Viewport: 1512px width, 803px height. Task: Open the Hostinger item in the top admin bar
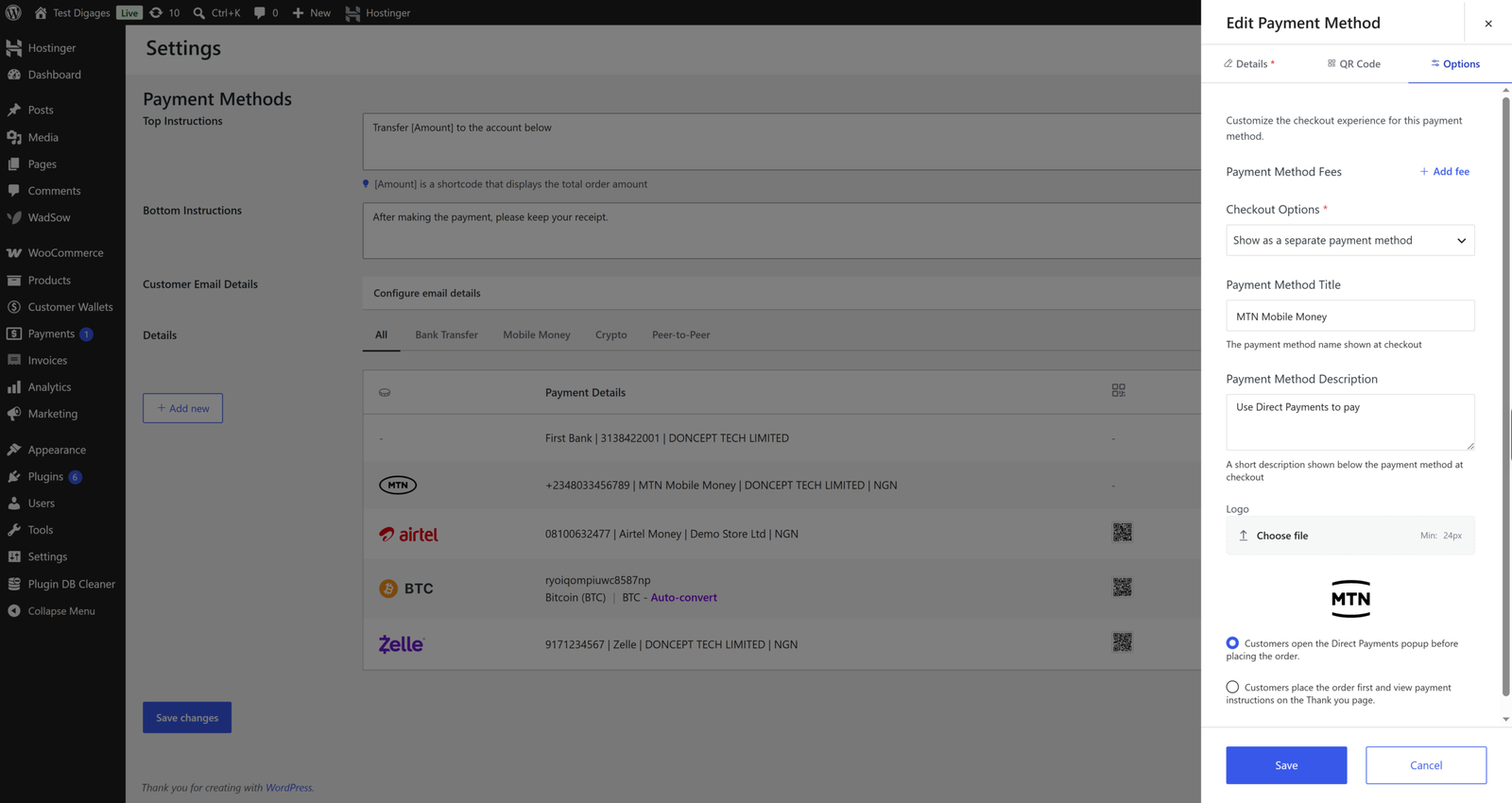378,12
